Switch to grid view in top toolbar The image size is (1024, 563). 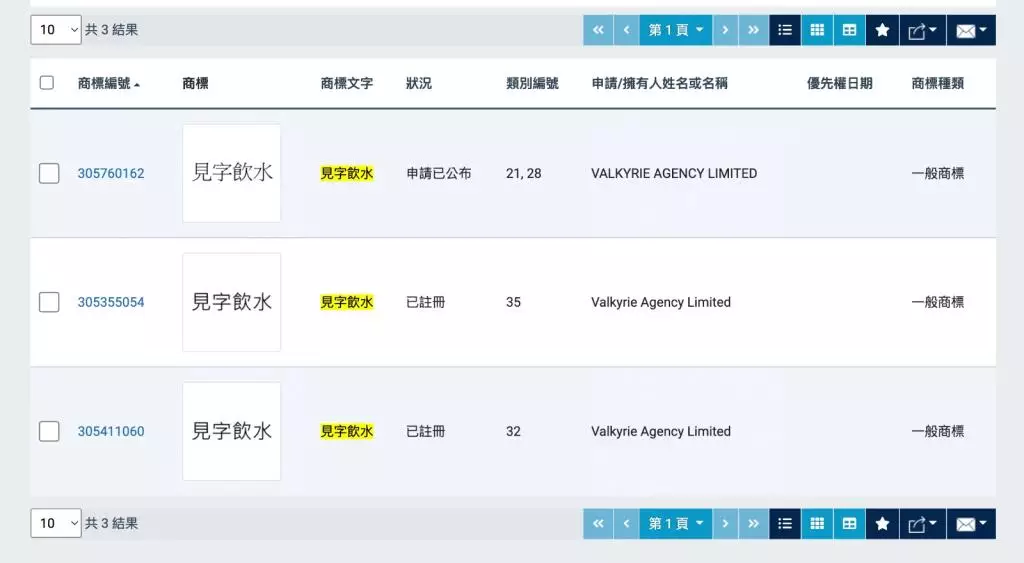817,30
